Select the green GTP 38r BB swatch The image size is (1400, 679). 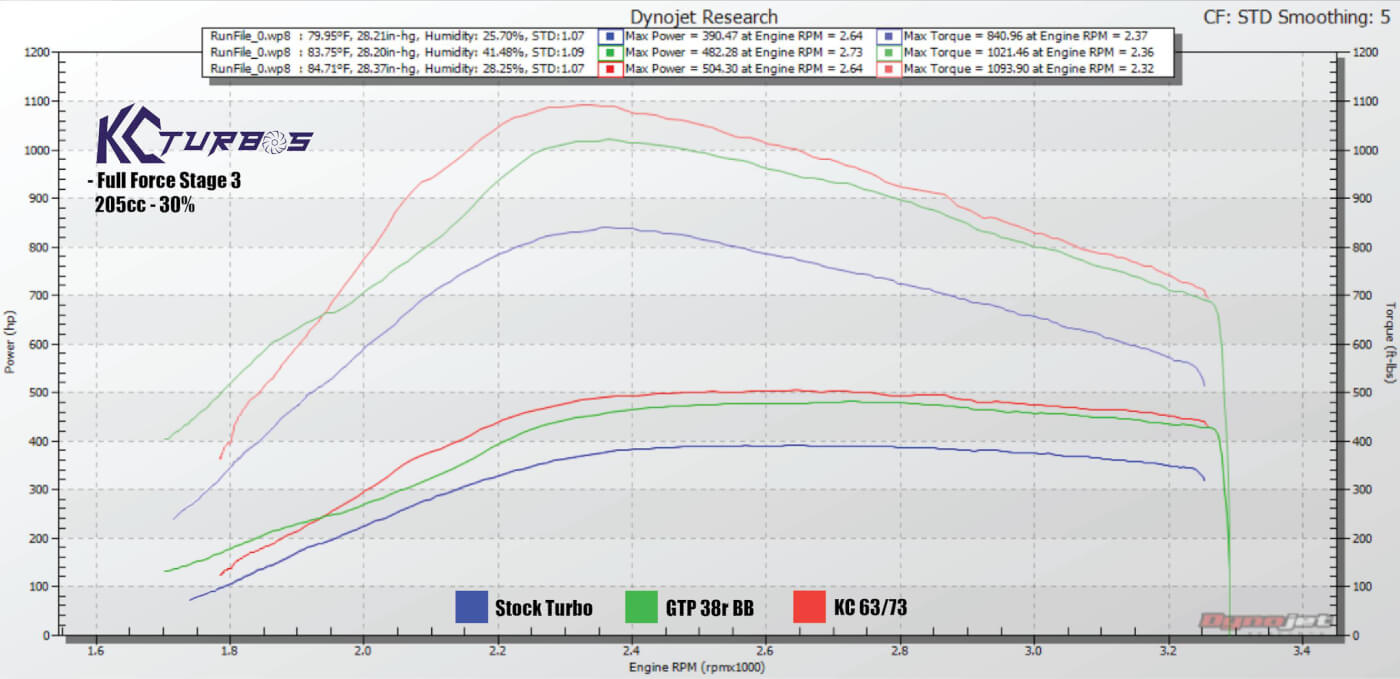640,606
